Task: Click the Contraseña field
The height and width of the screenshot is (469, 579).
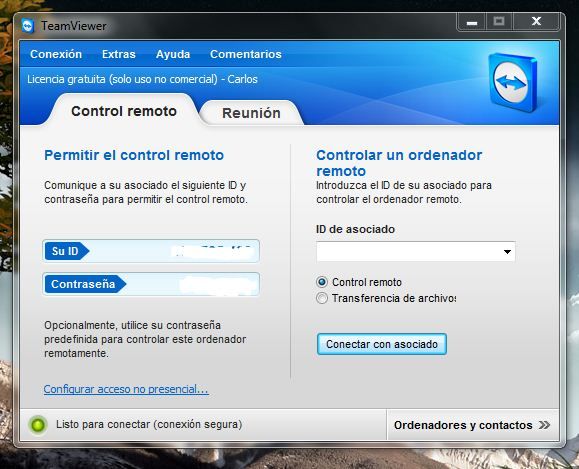Action: point(151,284)
